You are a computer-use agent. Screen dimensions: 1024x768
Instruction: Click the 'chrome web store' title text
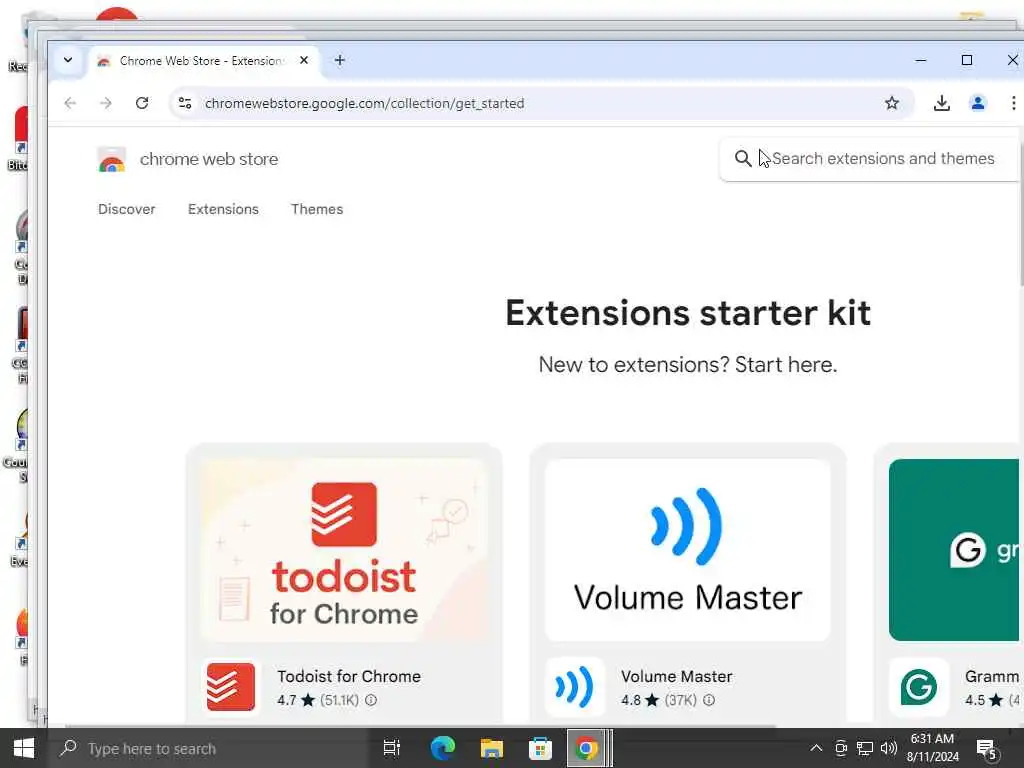(209, 159)
